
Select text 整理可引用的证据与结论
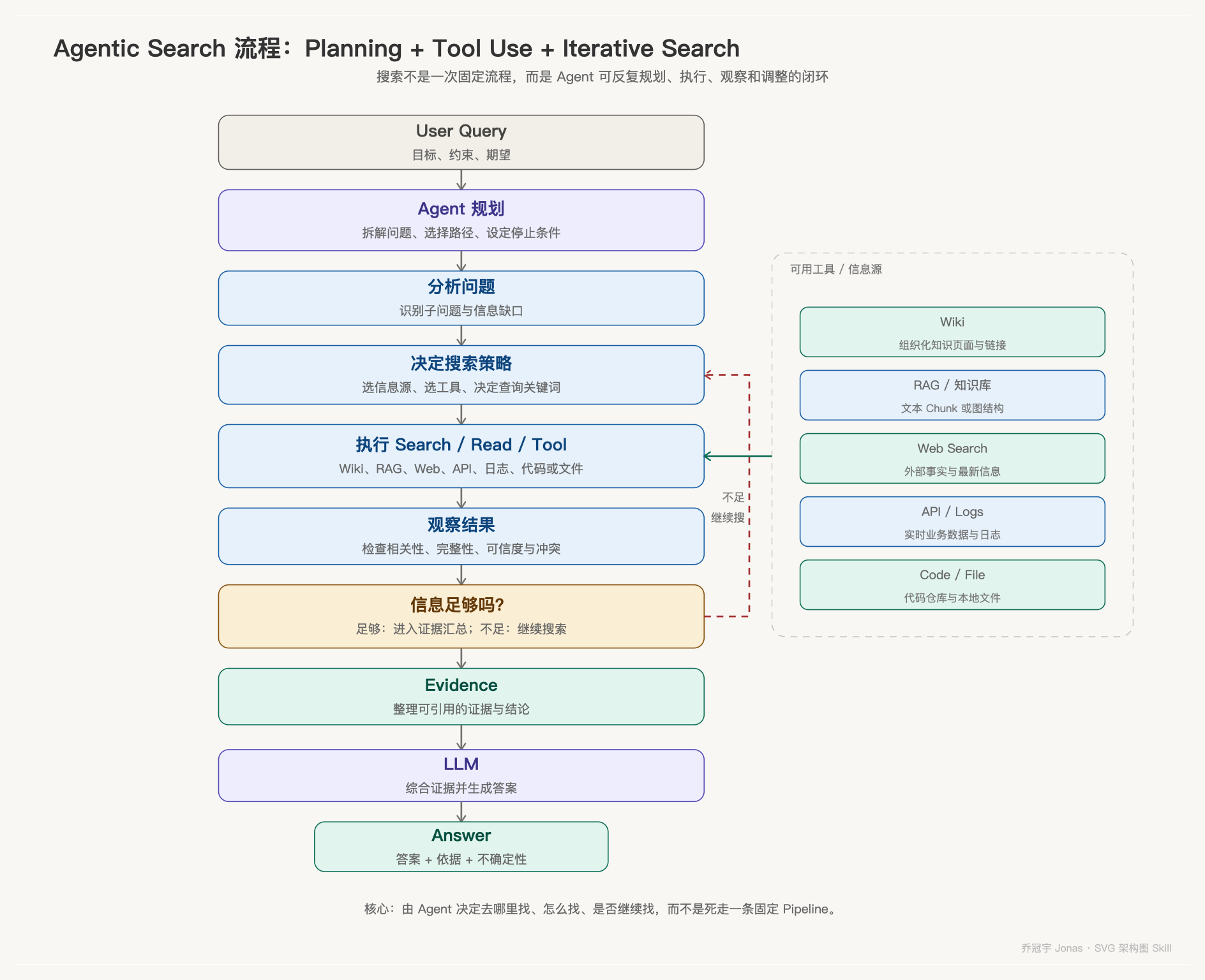pyautogui.click(x=461, y=709)
